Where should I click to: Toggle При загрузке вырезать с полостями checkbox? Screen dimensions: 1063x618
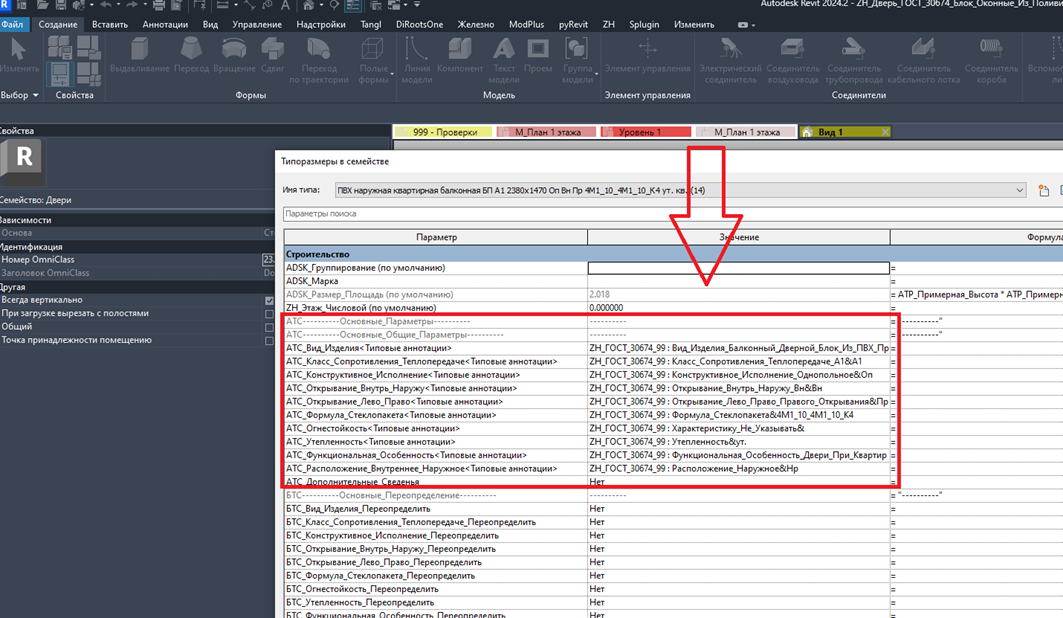269,314
